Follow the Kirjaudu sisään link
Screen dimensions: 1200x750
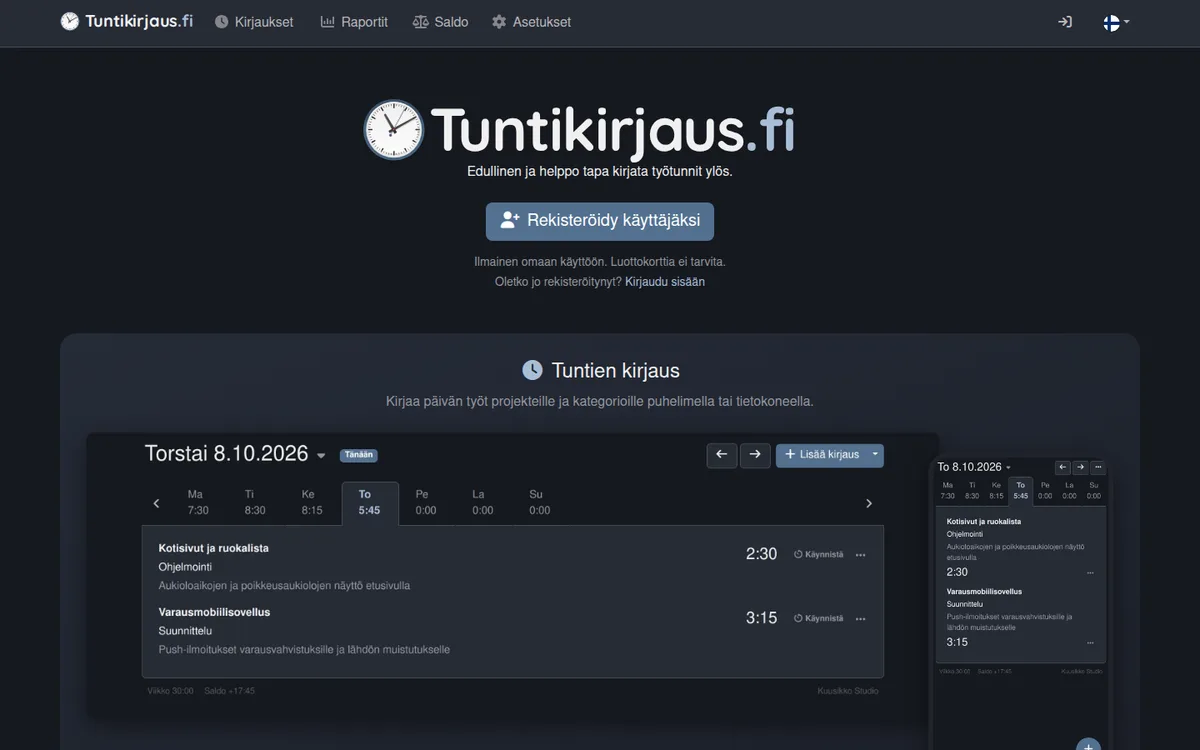coord(665,282)
